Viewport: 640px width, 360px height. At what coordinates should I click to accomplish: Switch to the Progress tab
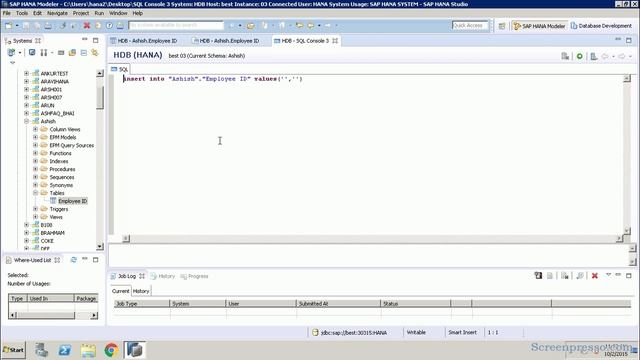click(x=194, y=276)
